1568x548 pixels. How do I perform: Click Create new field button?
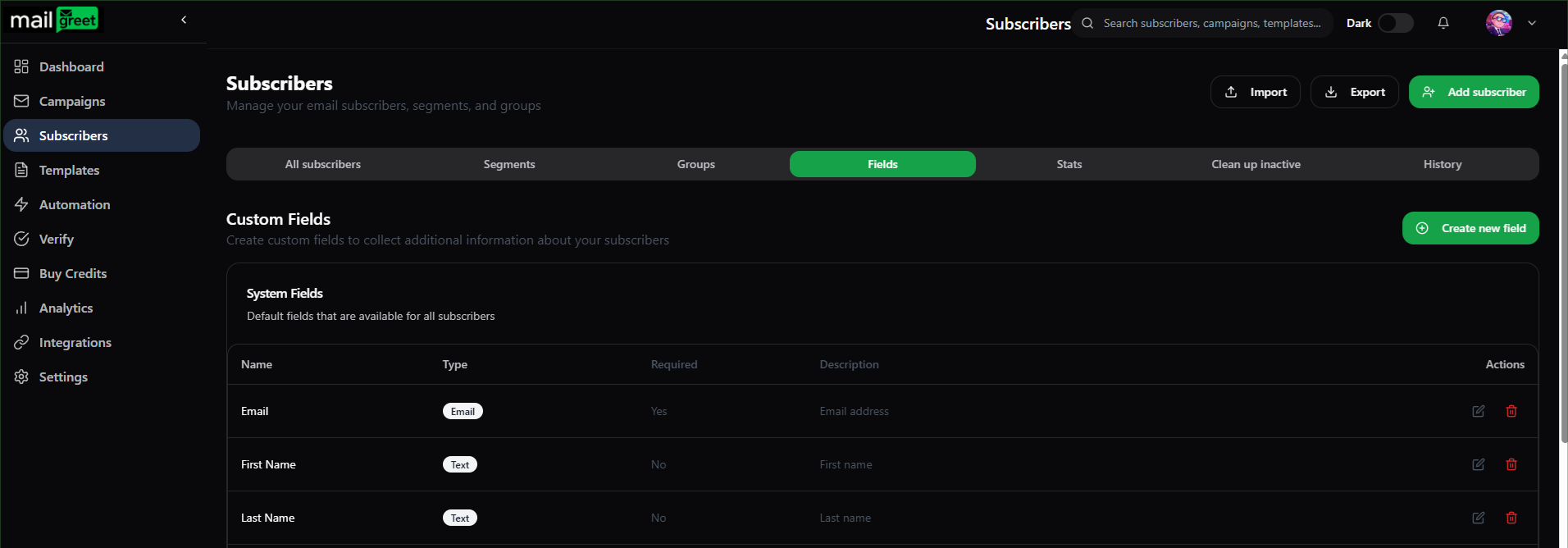(x=1470, y=228)
